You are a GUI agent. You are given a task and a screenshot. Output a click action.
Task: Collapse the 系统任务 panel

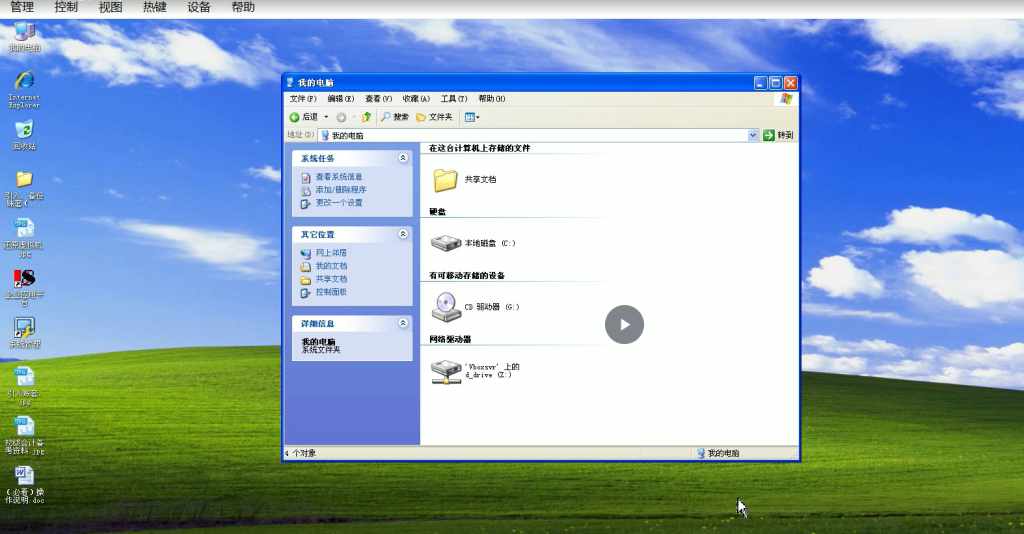403,158
